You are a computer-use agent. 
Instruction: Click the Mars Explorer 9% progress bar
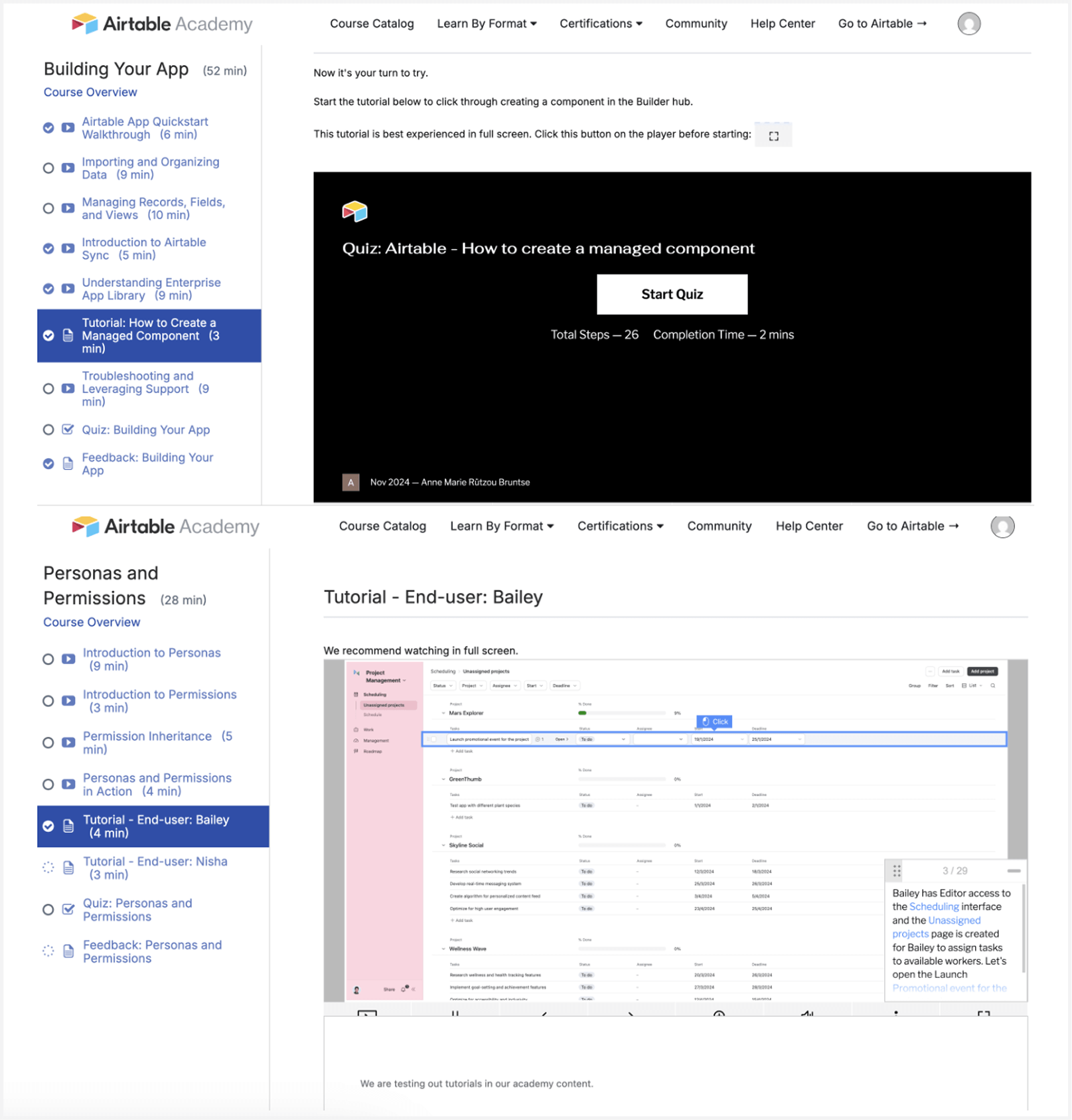(x=622, y=713)
